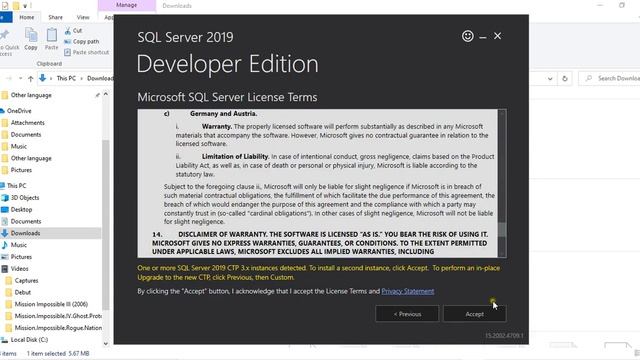Restore the File Explorer window size
Viewport: 640px width, 360px height.
[622, 5]
